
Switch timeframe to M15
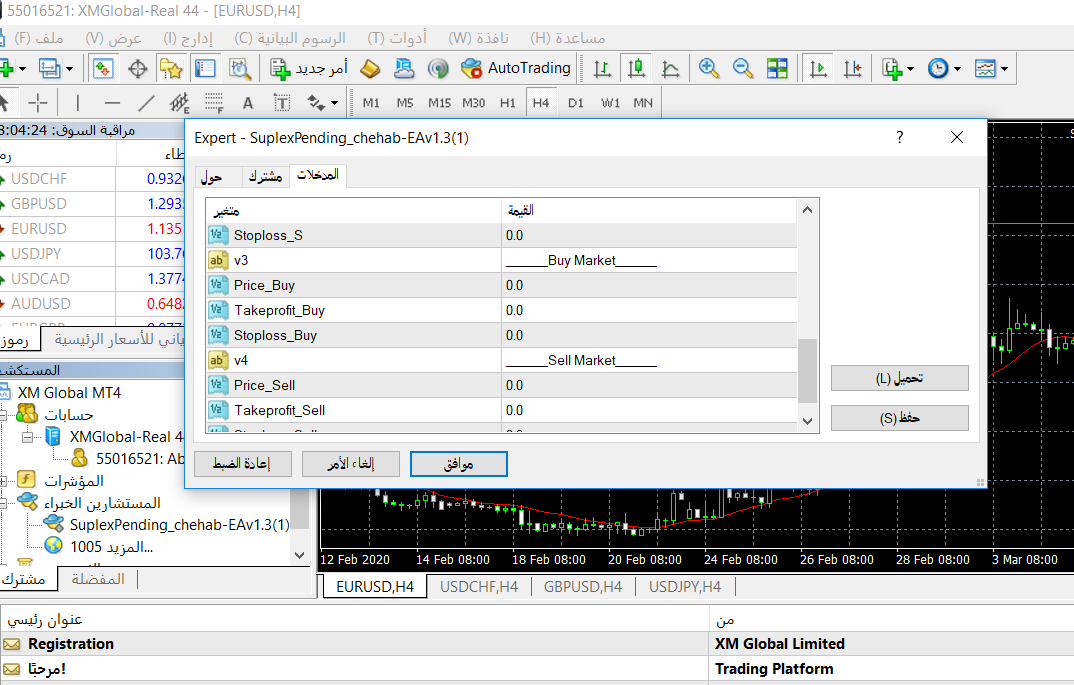click(x=440, y=103)
